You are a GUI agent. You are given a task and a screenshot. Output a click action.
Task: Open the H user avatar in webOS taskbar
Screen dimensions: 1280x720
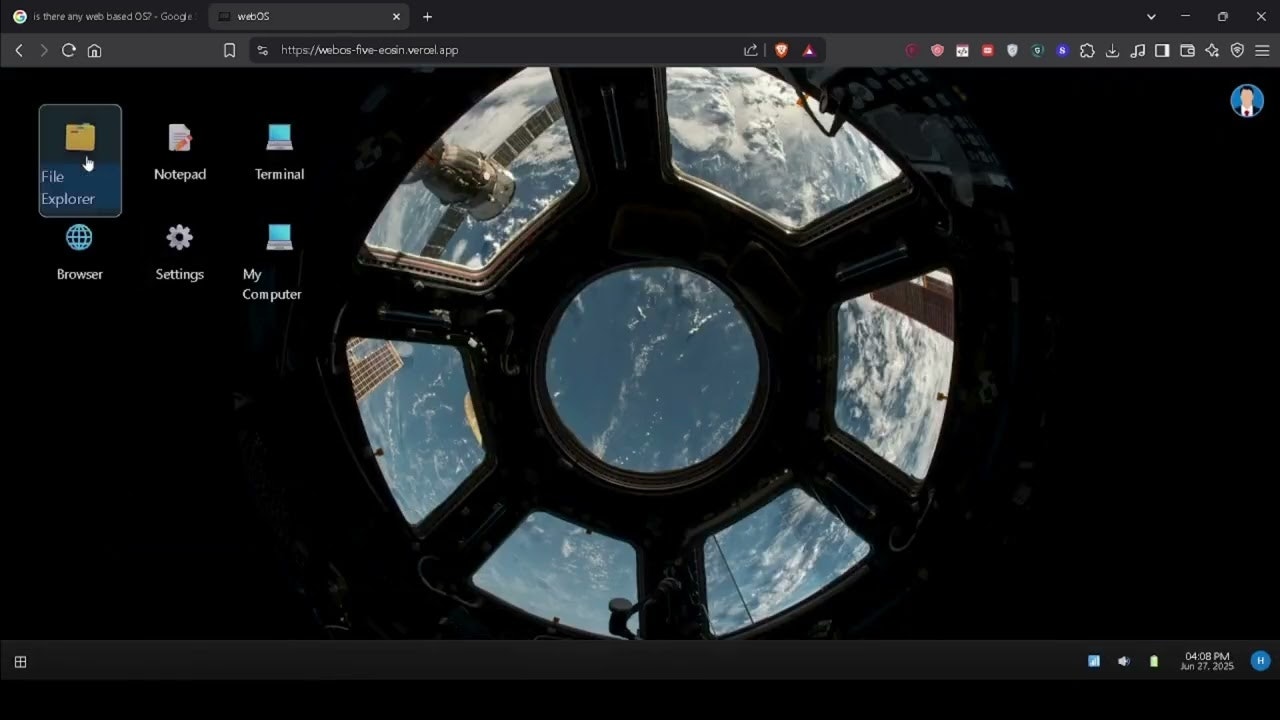tap(1261, 660)
